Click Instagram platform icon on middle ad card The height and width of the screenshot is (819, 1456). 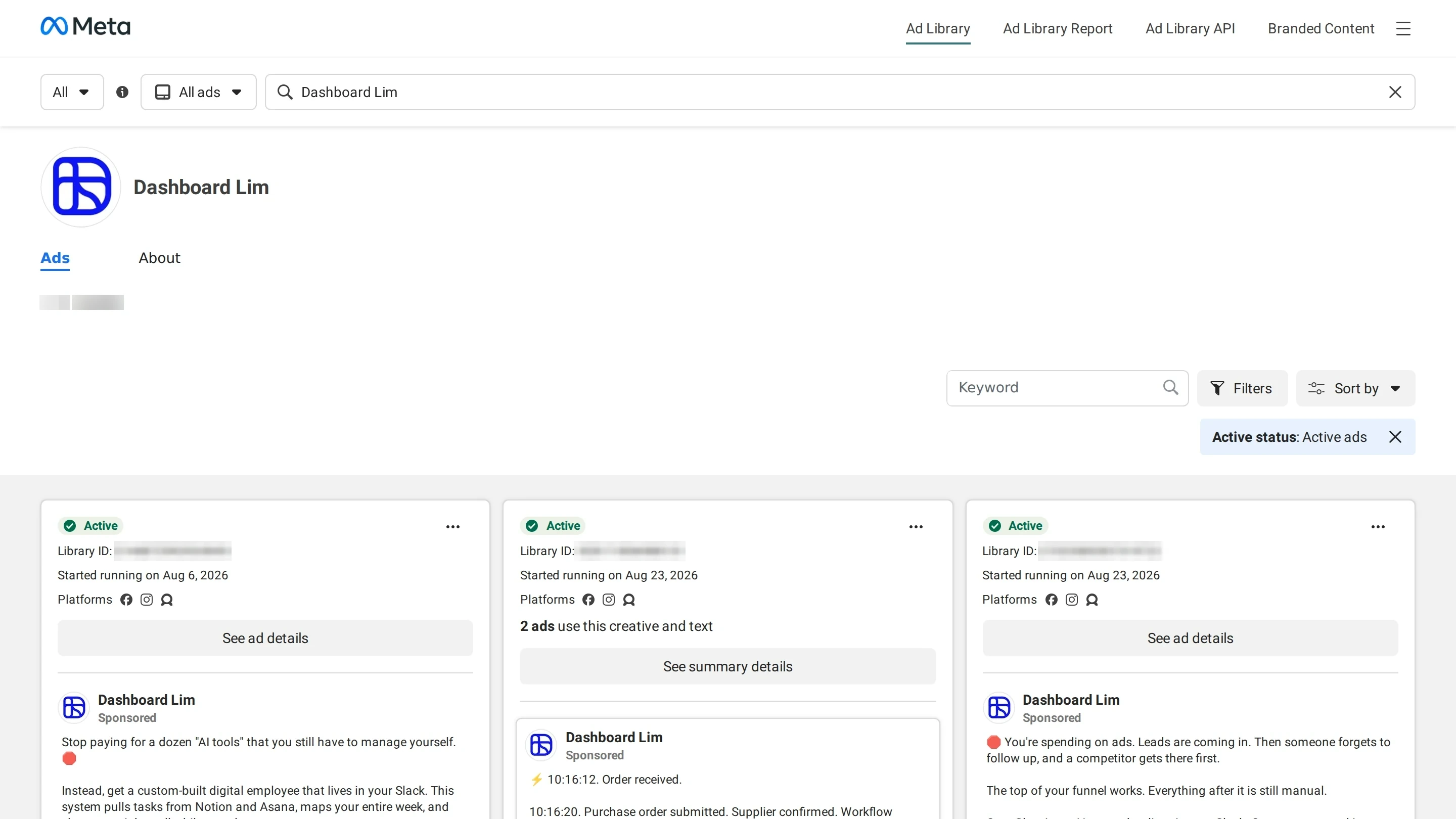(609, 600)
